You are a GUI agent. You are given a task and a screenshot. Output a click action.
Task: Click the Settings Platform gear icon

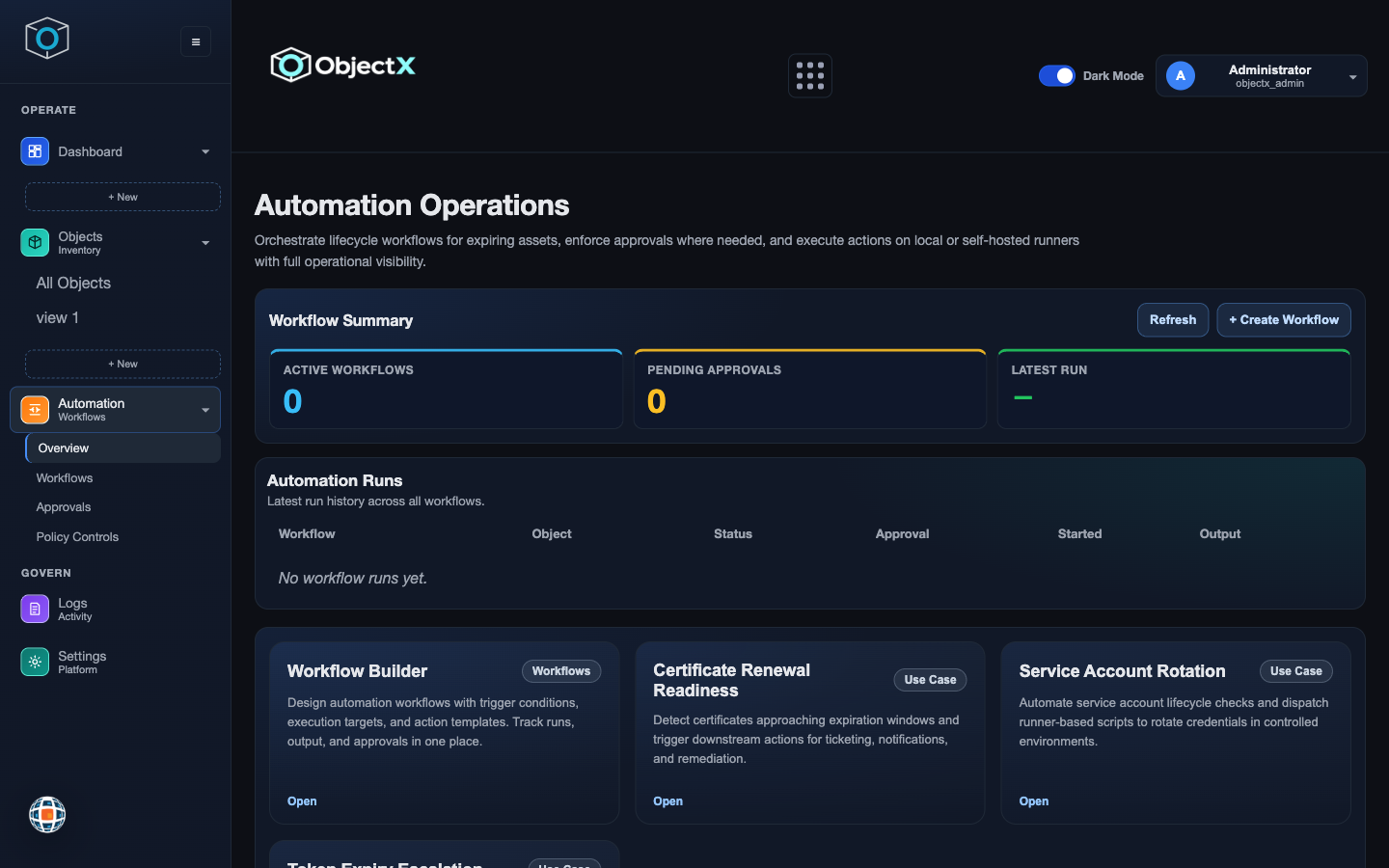tap(35, 662)
